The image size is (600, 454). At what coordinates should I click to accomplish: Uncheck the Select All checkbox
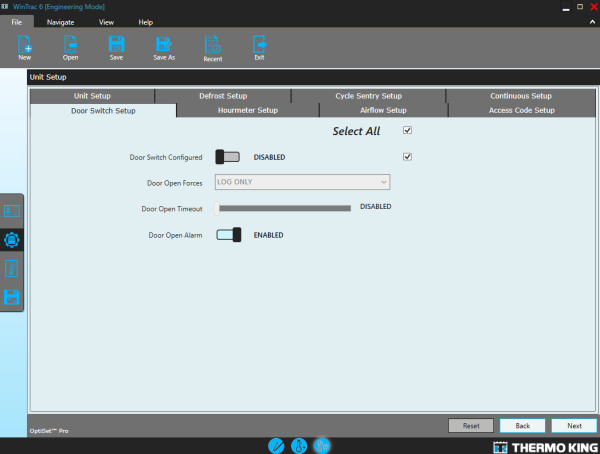[407, 130]
